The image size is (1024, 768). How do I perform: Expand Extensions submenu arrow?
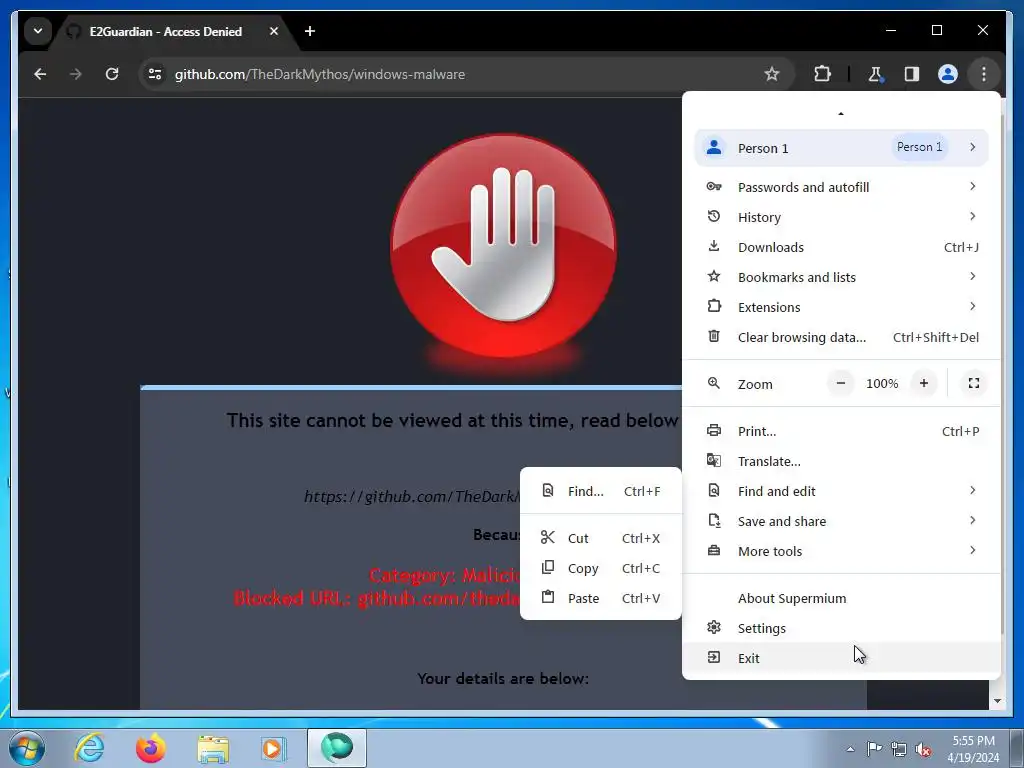pos(972,306)
